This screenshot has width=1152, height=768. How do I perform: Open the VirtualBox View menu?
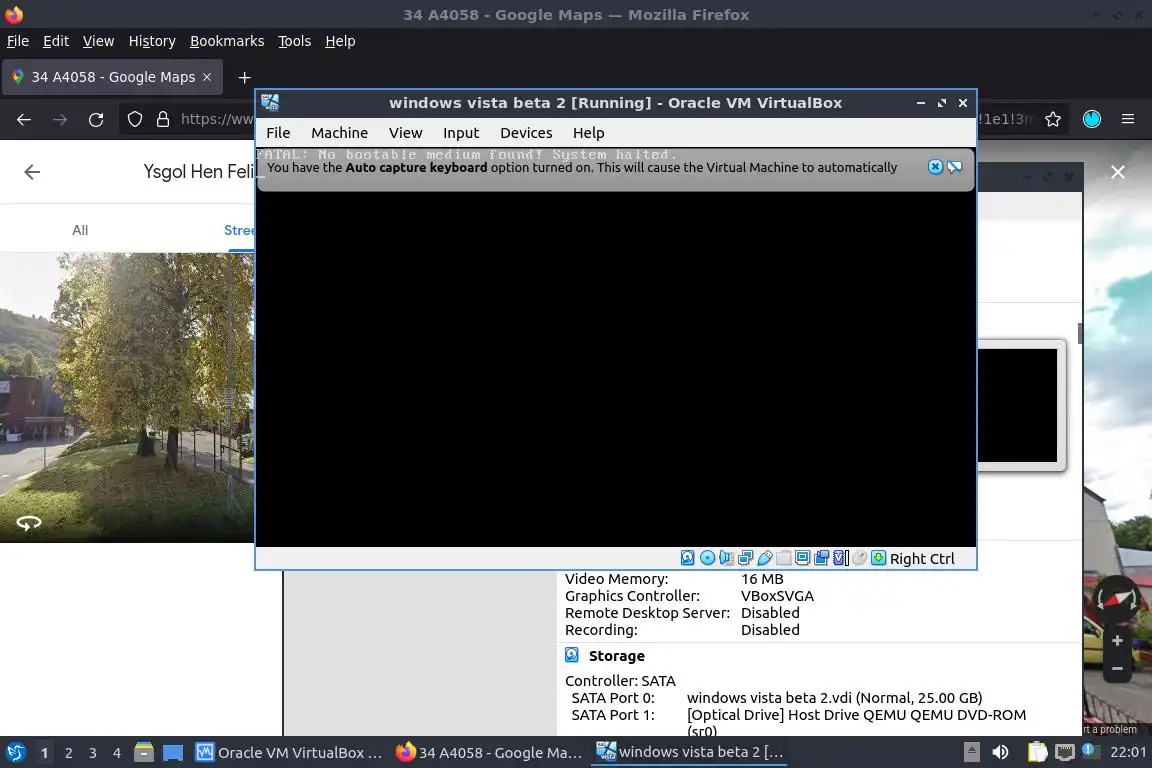tap(406, 133)
